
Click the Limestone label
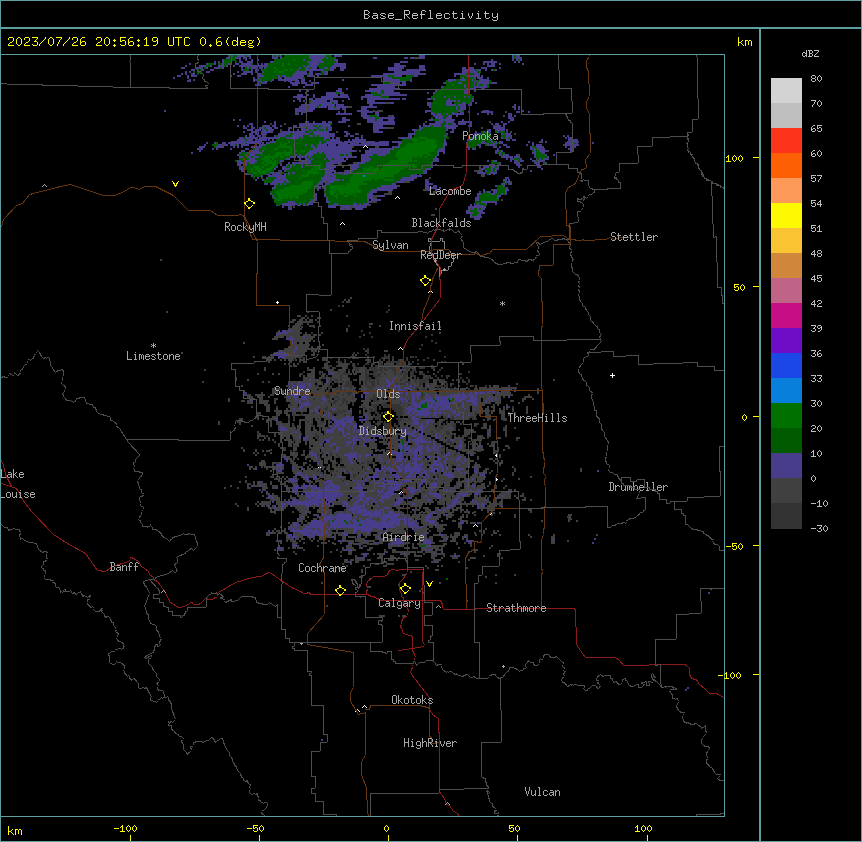click(153, 356)
